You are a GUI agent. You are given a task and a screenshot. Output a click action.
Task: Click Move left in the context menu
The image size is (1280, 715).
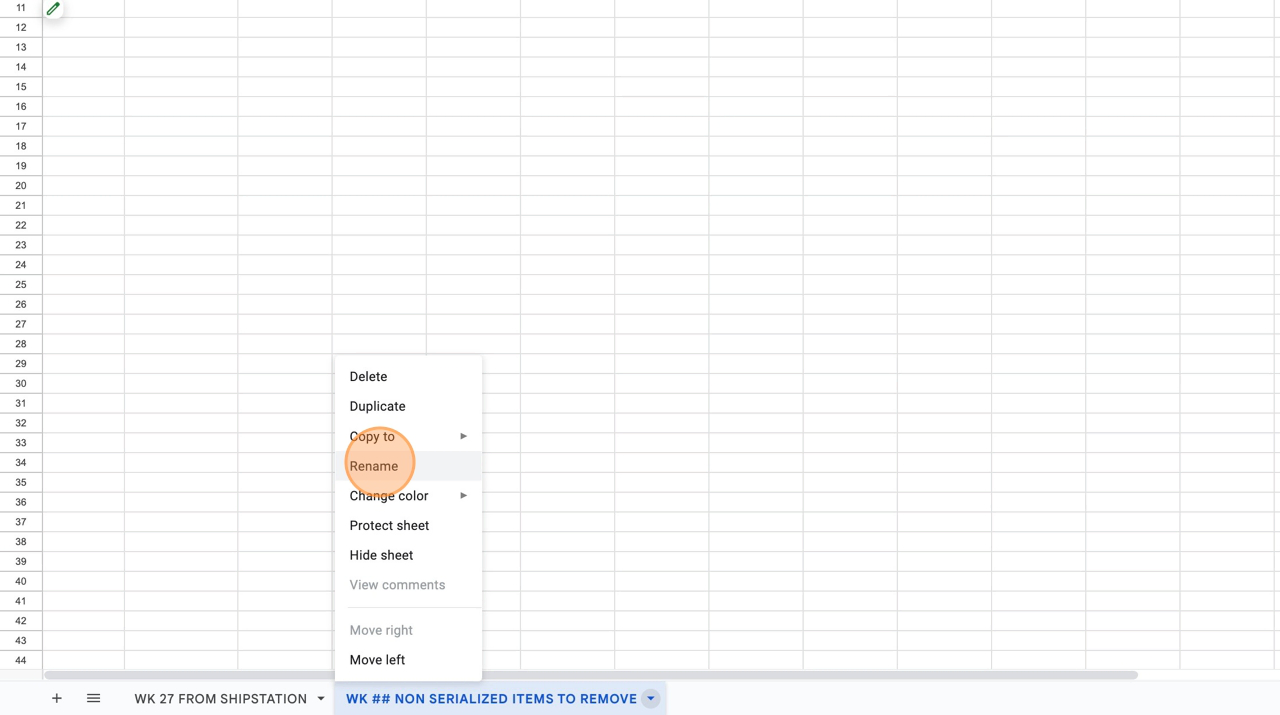(x=377, y=660)
